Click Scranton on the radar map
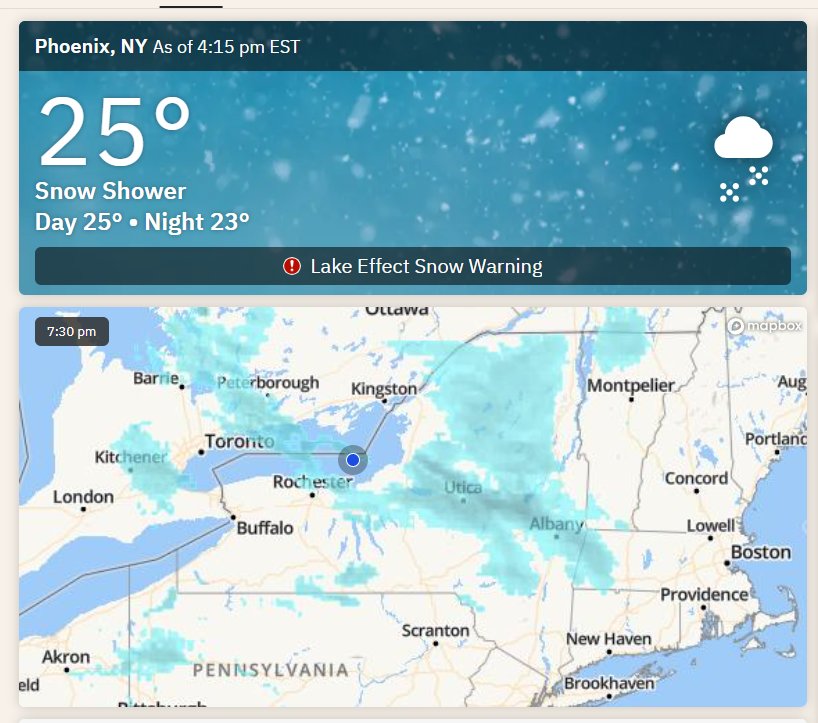The height and width of the screenshot is (723, 818). click(x=435, y=631)
